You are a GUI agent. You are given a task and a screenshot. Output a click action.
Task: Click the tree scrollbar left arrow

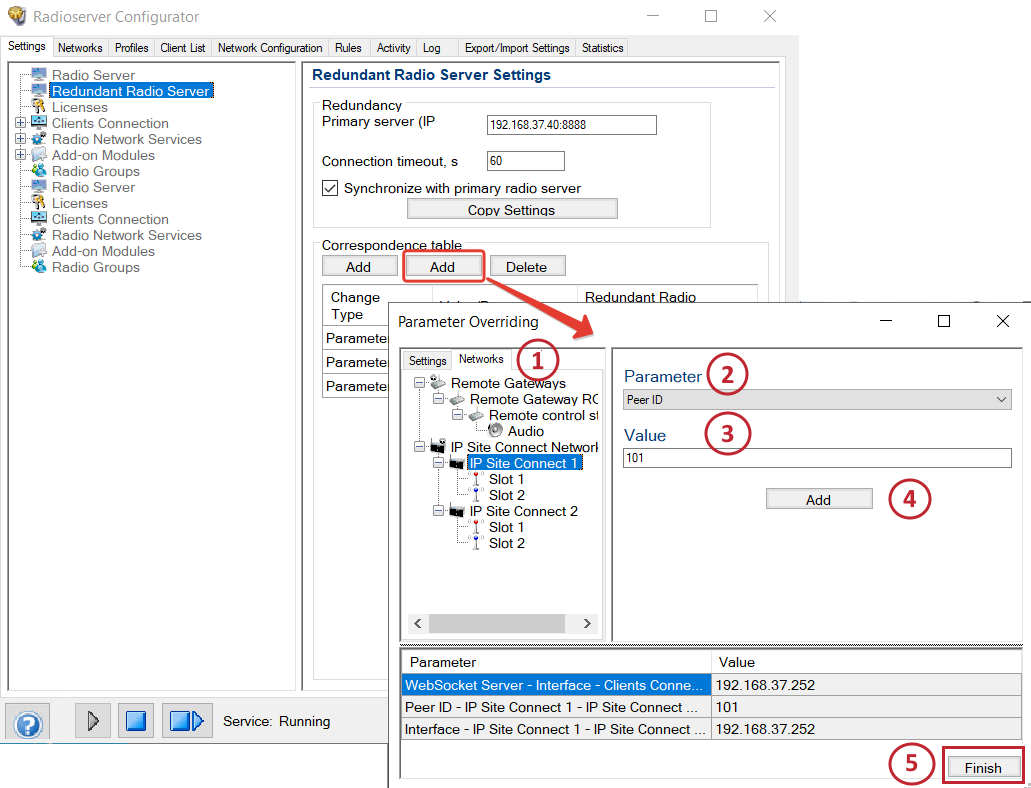point(418,624)
